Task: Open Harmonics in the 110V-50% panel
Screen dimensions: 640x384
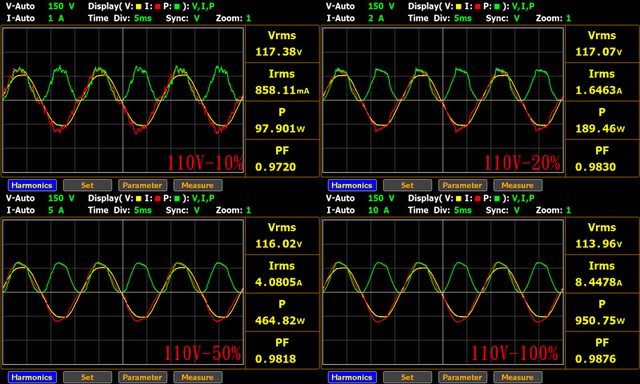Action: 32,377
